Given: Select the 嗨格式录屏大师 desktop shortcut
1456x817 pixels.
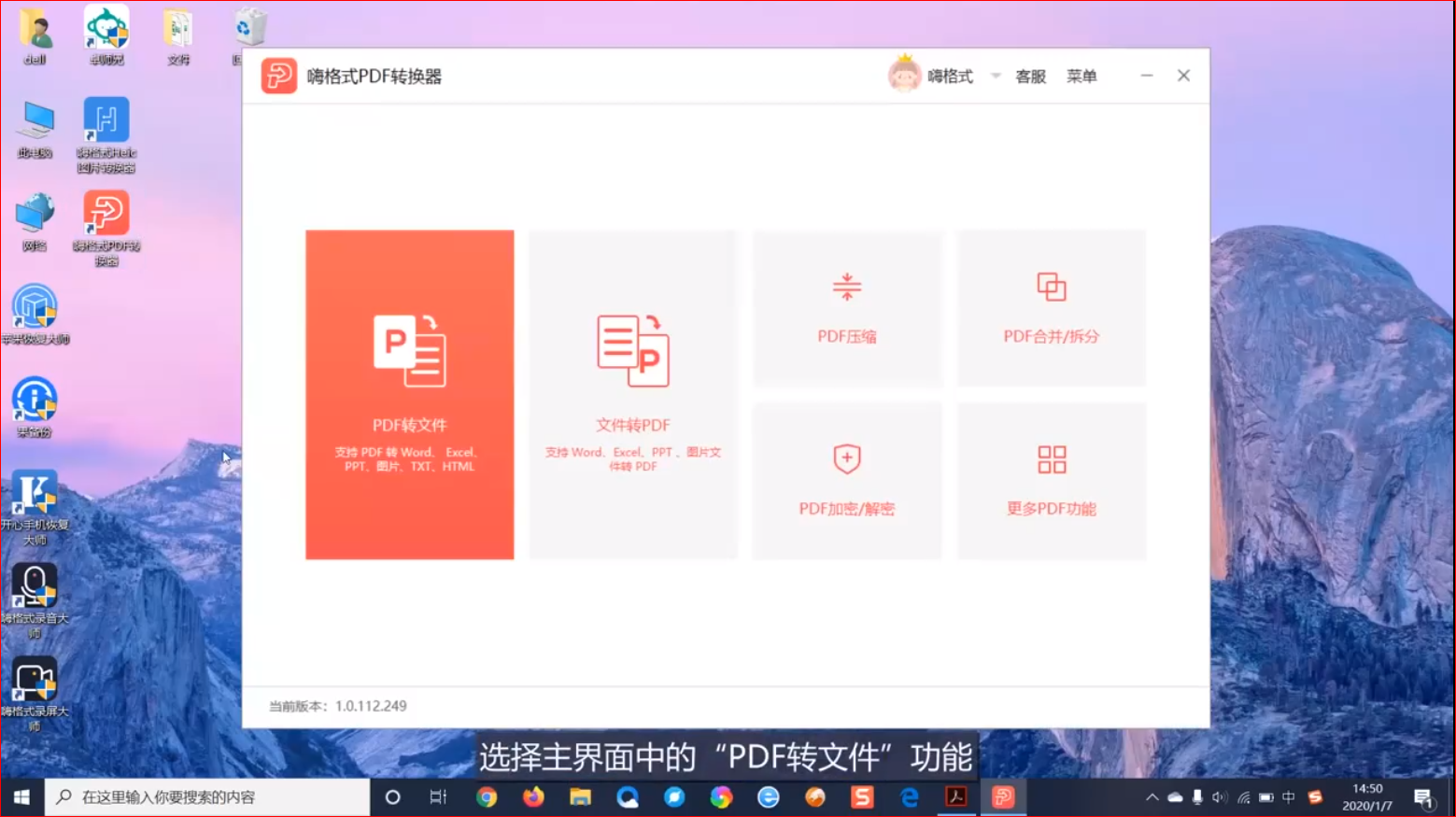Looking at the screenshot, I should click(x=35, y=694).
